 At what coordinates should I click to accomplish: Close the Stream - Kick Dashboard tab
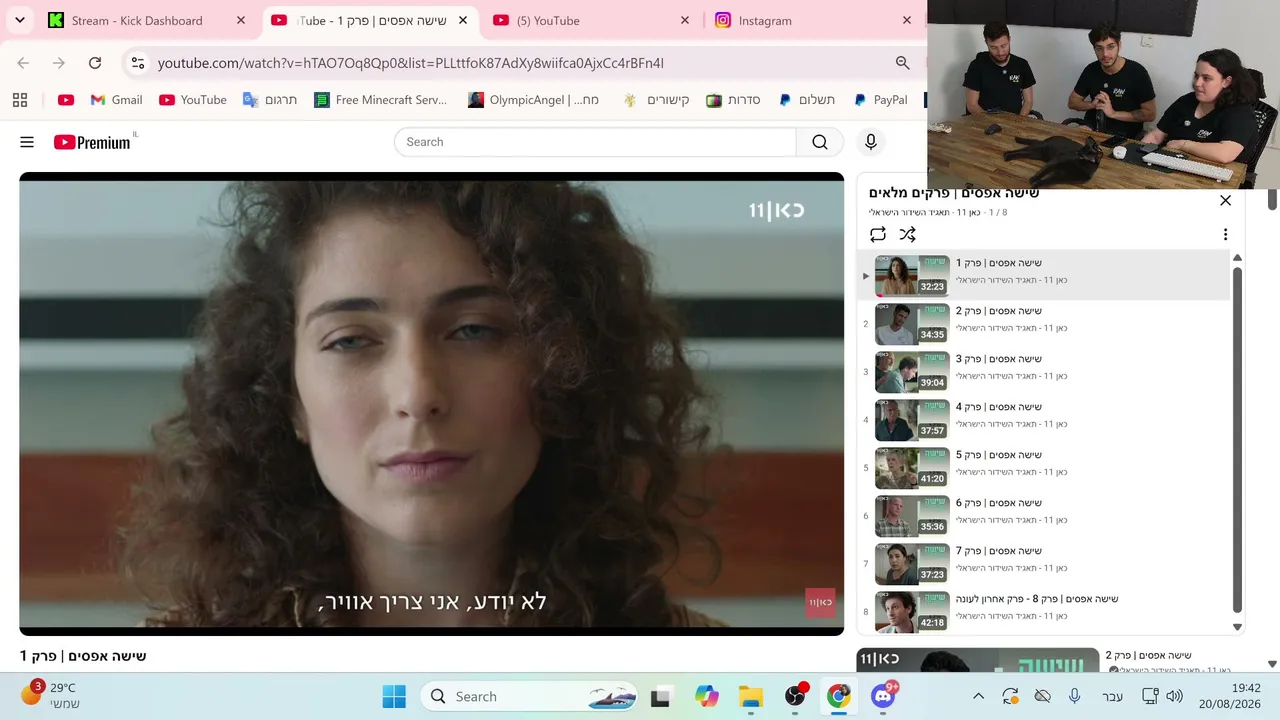coord(241,20)
